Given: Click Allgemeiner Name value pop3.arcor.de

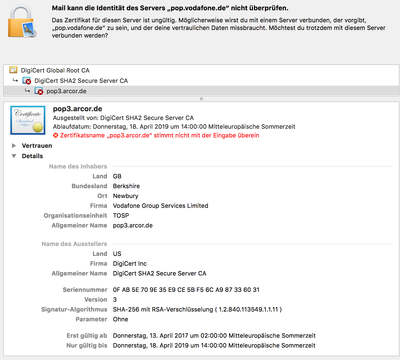Looking at the screenshot, I should pos(133,225).
